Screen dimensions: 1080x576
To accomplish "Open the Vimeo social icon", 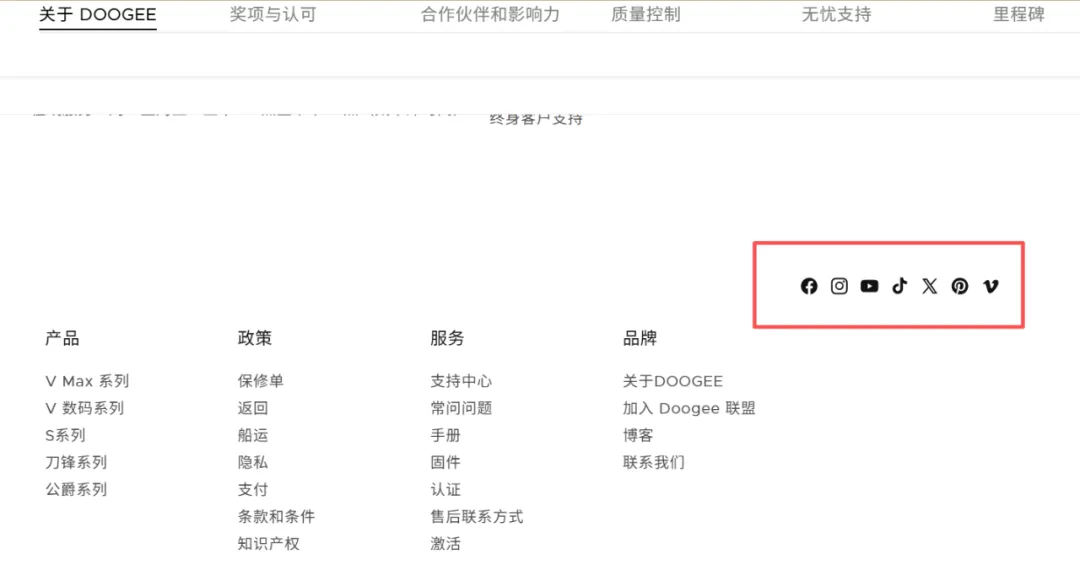I will pos(990,286).
